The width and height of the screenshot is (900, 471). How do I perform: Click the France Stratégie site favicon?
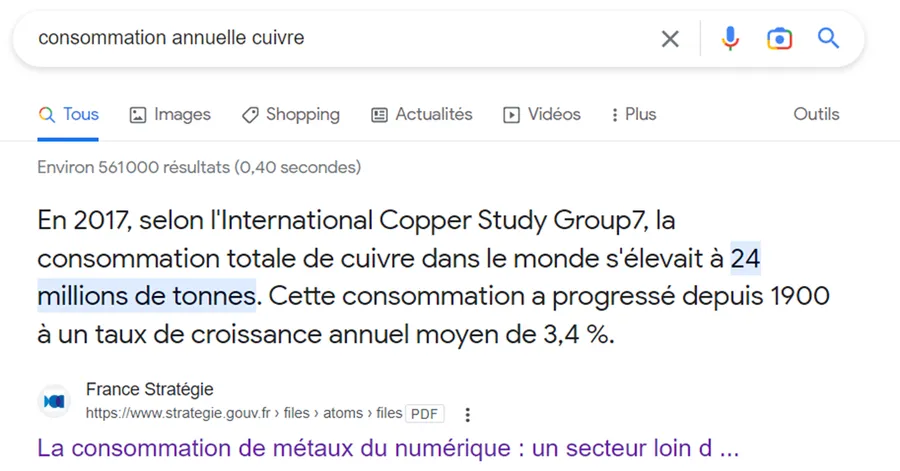(55, 401)
